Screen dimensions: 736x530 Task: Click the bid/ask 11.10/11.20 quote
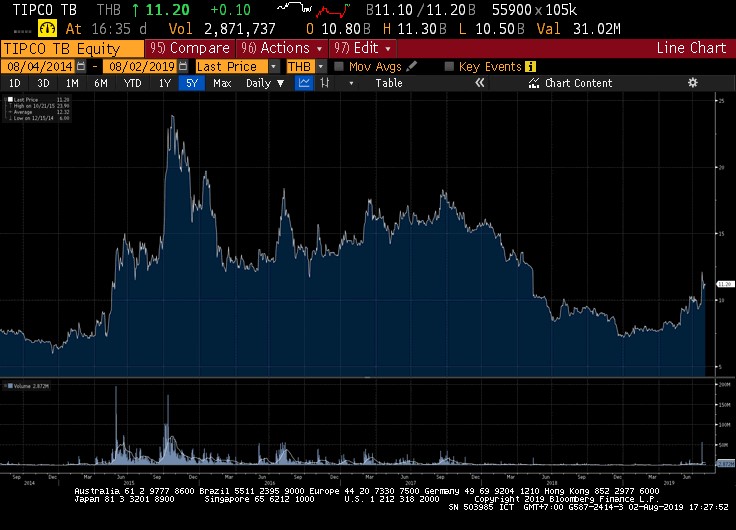[420, 10]
